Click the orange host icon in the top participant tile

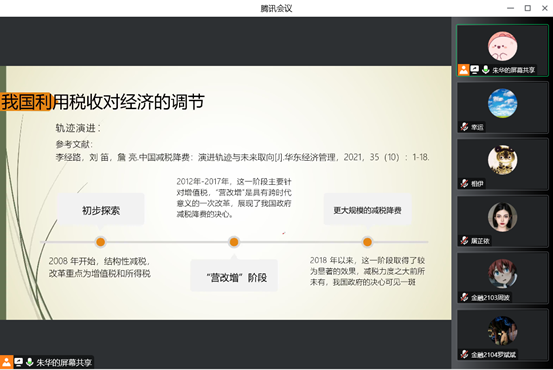(x=463, y=70)
